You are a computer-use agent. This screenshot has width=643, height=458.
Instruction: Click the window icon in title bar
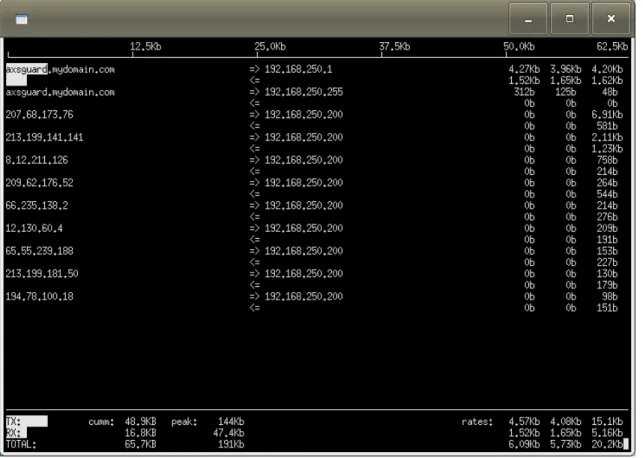coord(22,19)
